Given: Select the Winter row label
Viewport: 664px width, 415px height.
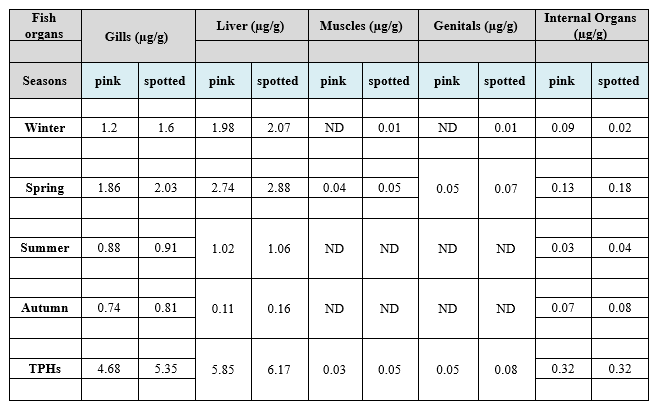Looking at the screenshot, I should [x=44, y=128].
